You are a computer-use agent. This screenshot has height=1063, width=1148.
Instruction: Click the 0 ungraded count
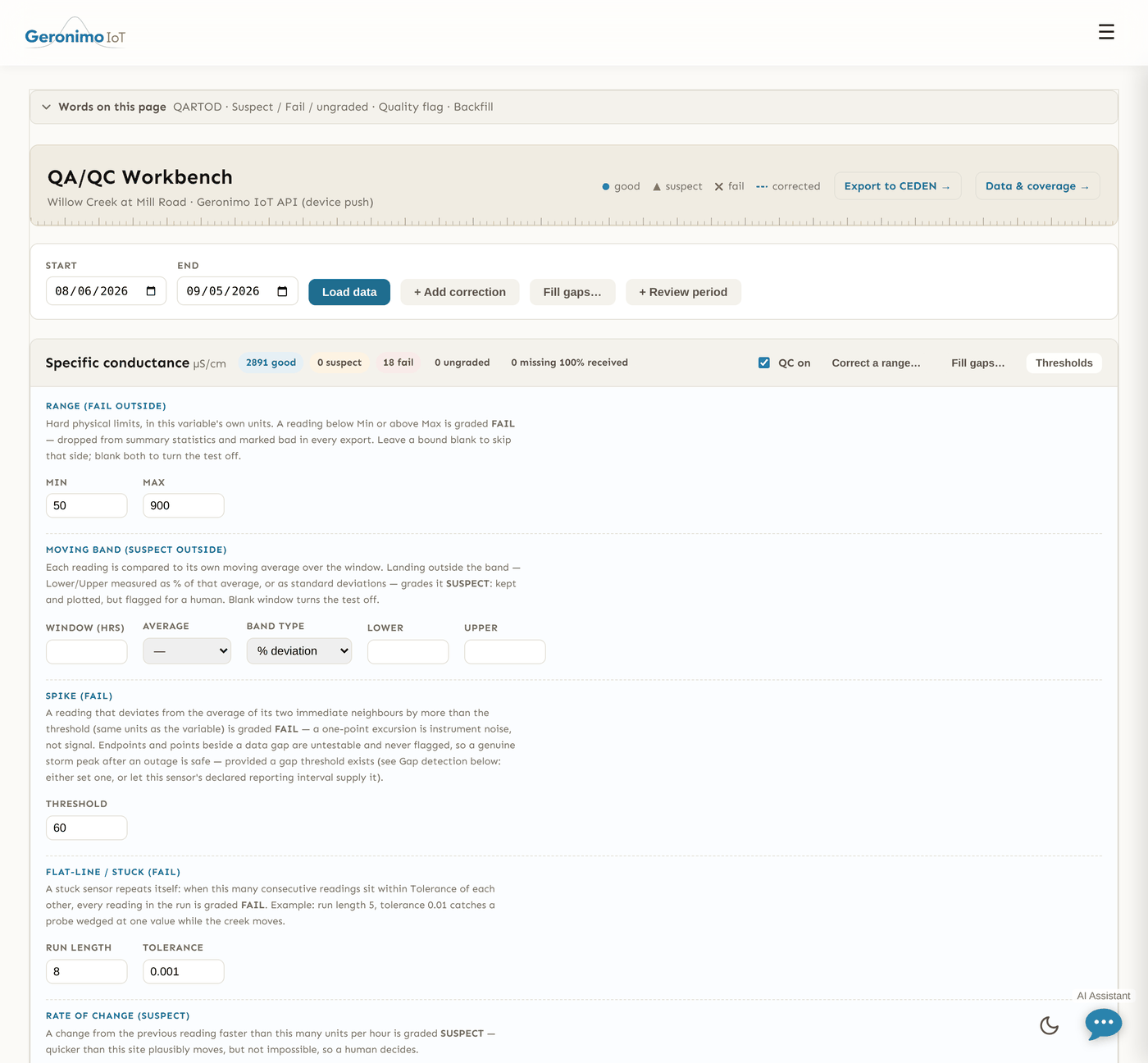[x=462, y=363]
